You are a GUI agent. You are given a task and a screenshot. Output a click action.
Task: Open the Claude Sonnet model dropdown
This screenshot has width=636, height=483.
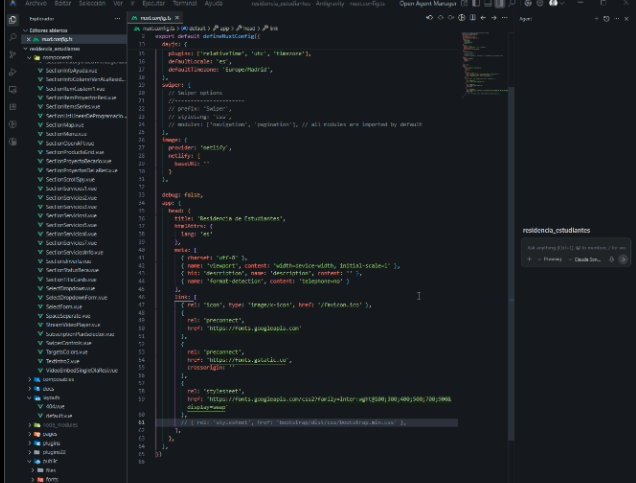(586, 259)
